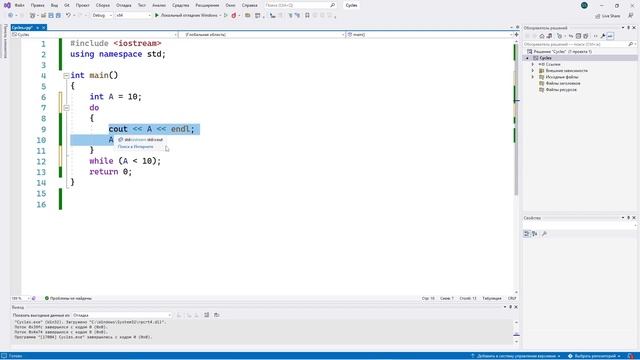Open the main() member dropdown
Image resolution: width=640 pixels, height=360 pixels.
429,35
